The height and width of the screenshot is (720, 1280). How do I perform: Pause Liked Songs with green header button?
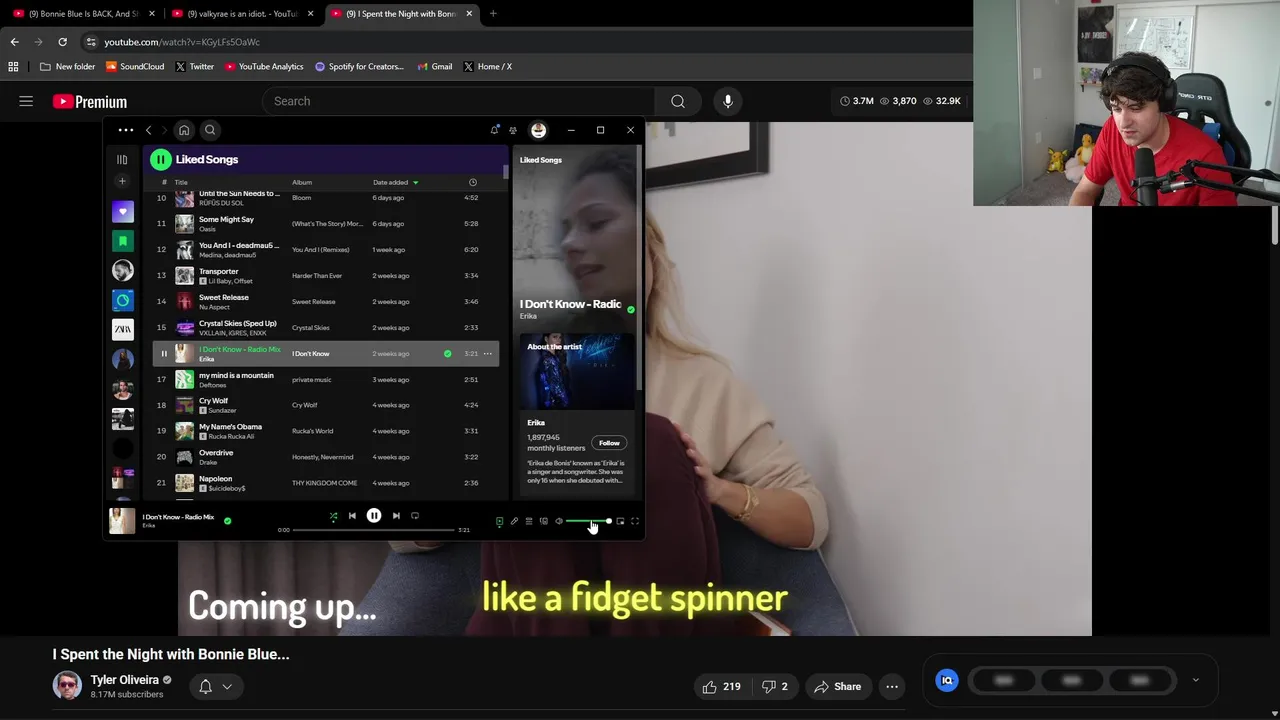coord(161,159)
